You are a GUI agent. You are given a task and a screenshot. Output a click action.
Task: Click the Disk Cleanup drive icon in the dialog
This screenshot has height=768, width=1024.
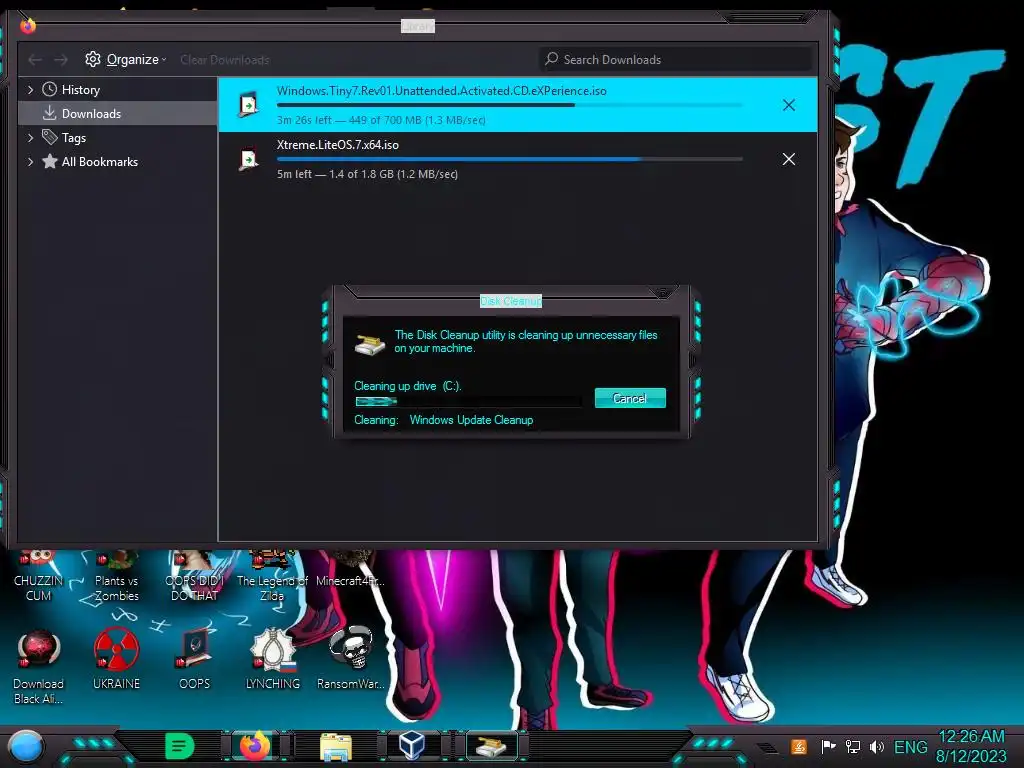[370, 343]
